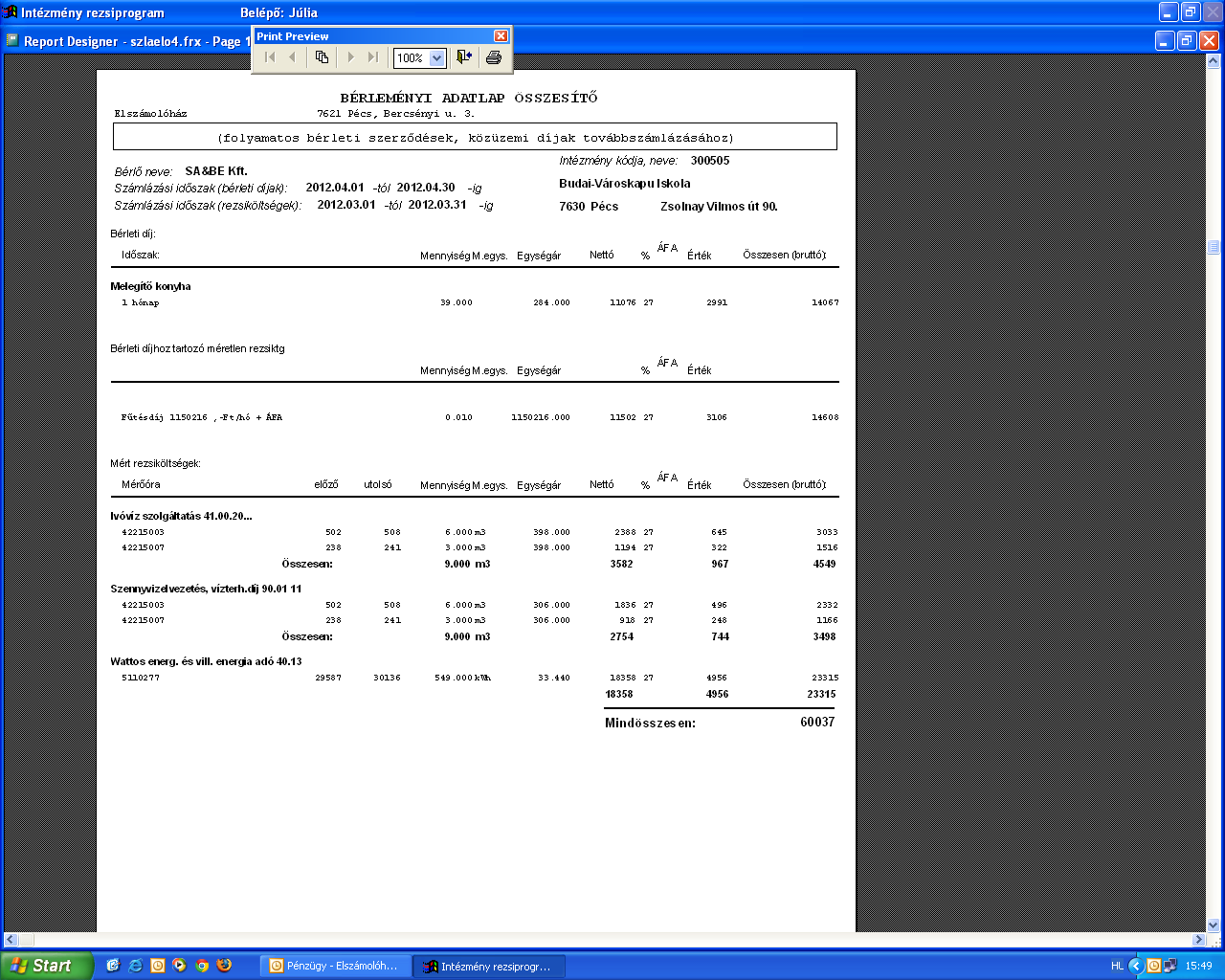Click the network tray icon
Screen dimensions: 1225x980
point(1170,967)
